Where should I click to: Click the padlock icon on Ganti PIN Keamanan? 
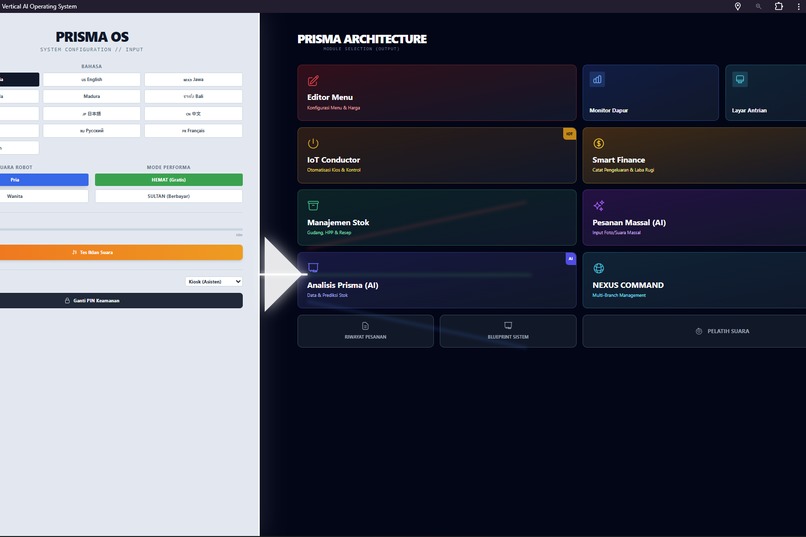coord(67,301)
